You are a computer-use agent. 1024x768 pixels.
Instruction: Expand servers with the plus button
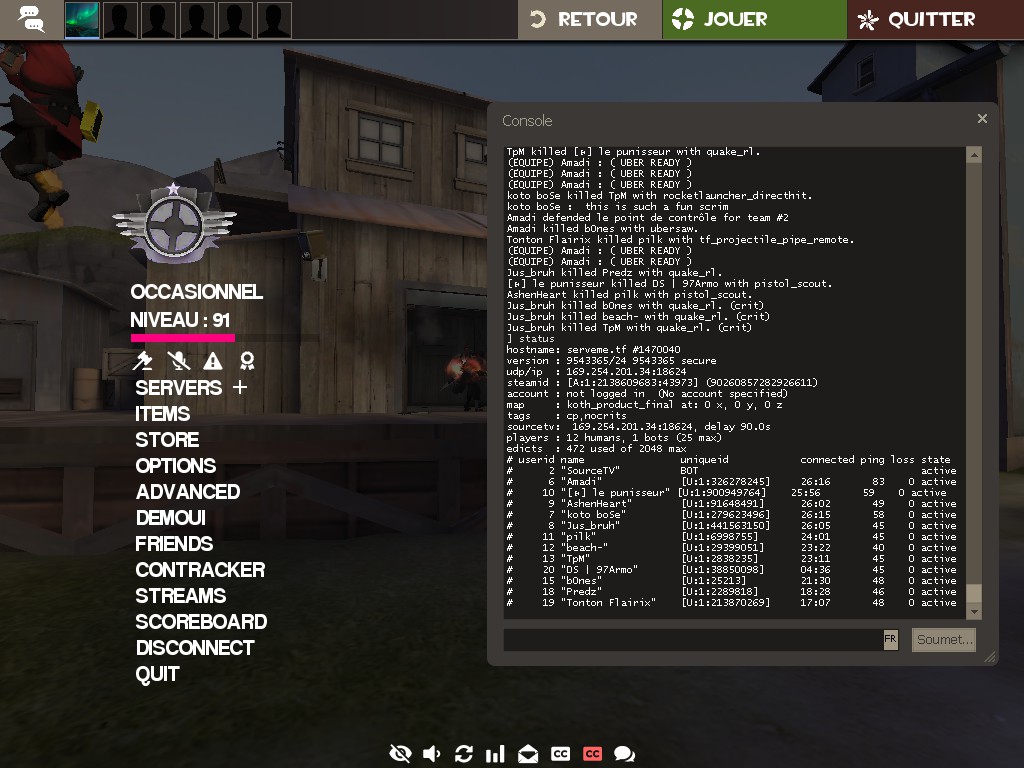(x=239, y=387)
